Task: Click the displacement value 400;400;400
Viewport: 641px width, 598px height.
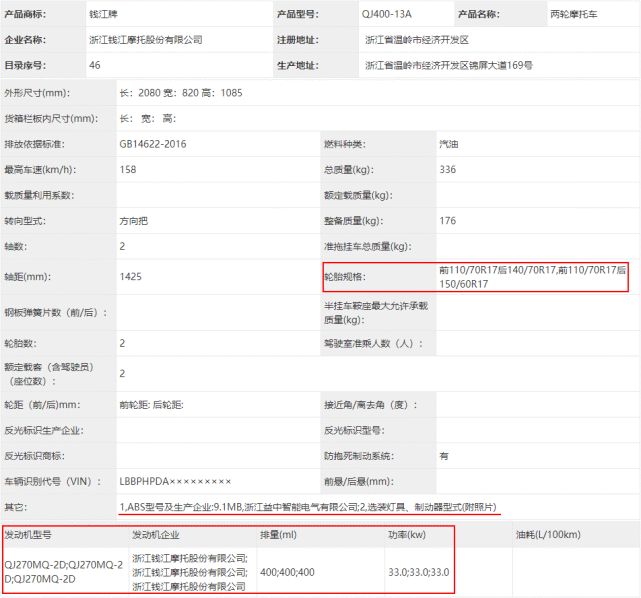Action: (x=287, y=572)
